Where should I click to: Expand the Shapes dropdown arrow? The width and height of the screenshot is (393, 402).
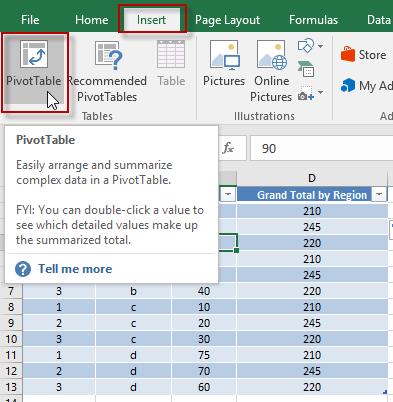pos(320,46)
